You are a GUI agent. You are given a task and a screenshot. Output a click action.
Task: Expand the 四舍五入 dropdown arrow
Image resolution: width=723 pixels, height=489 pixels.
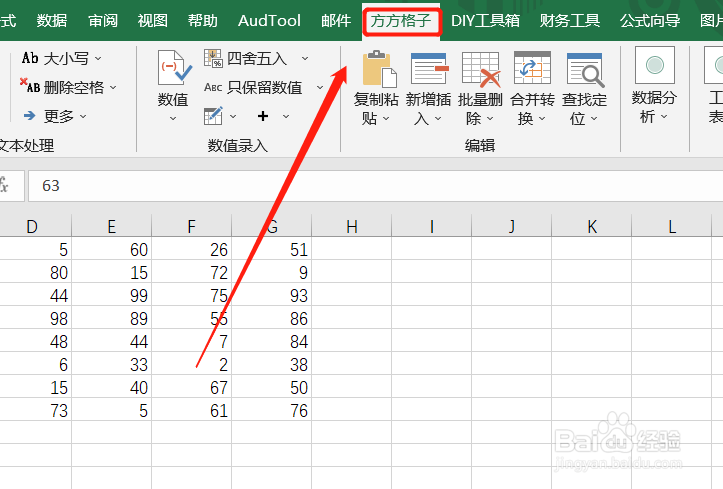pos(305,59)
